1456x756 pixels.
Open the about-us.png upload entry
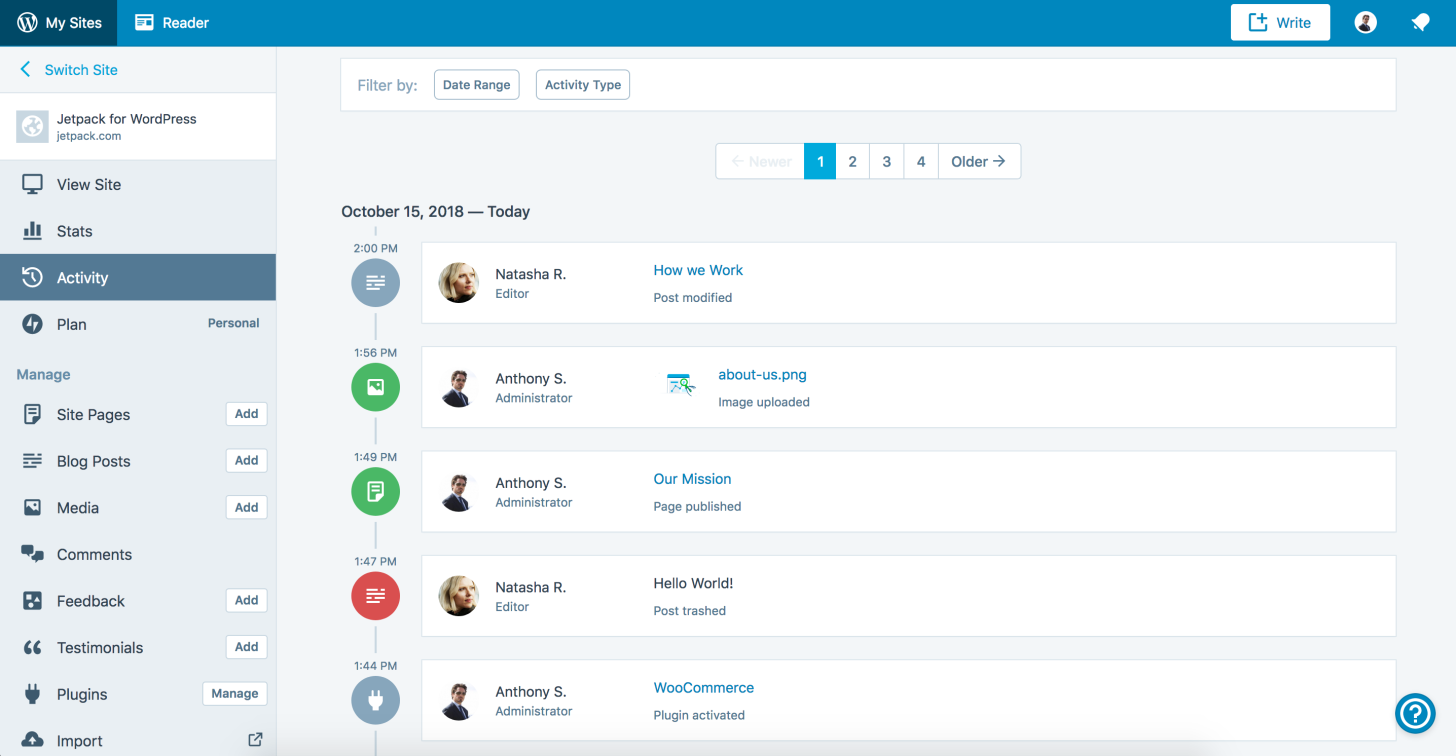tap(762, 374)
